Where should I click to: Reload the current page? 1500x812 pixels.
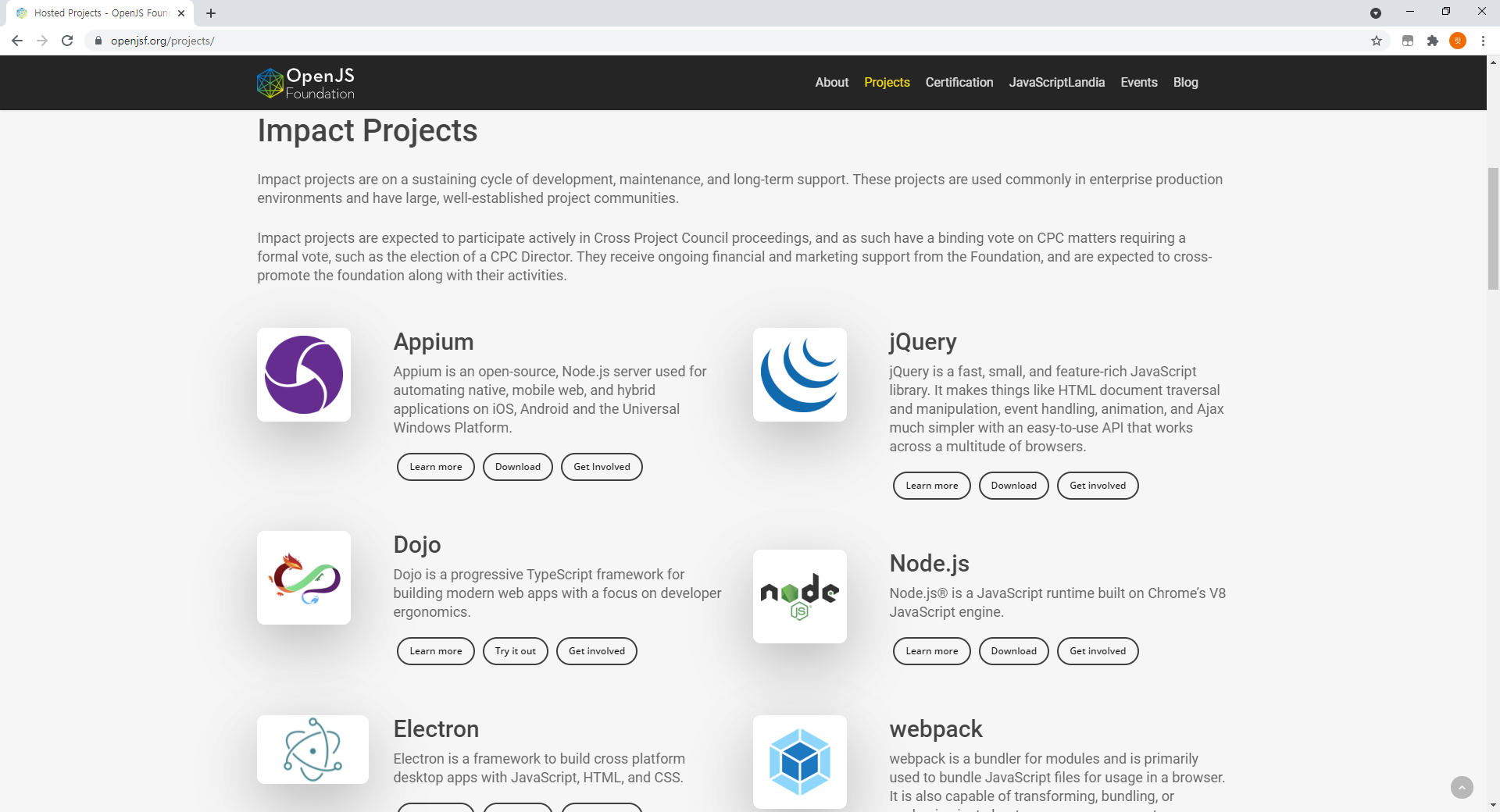point(67,41)
